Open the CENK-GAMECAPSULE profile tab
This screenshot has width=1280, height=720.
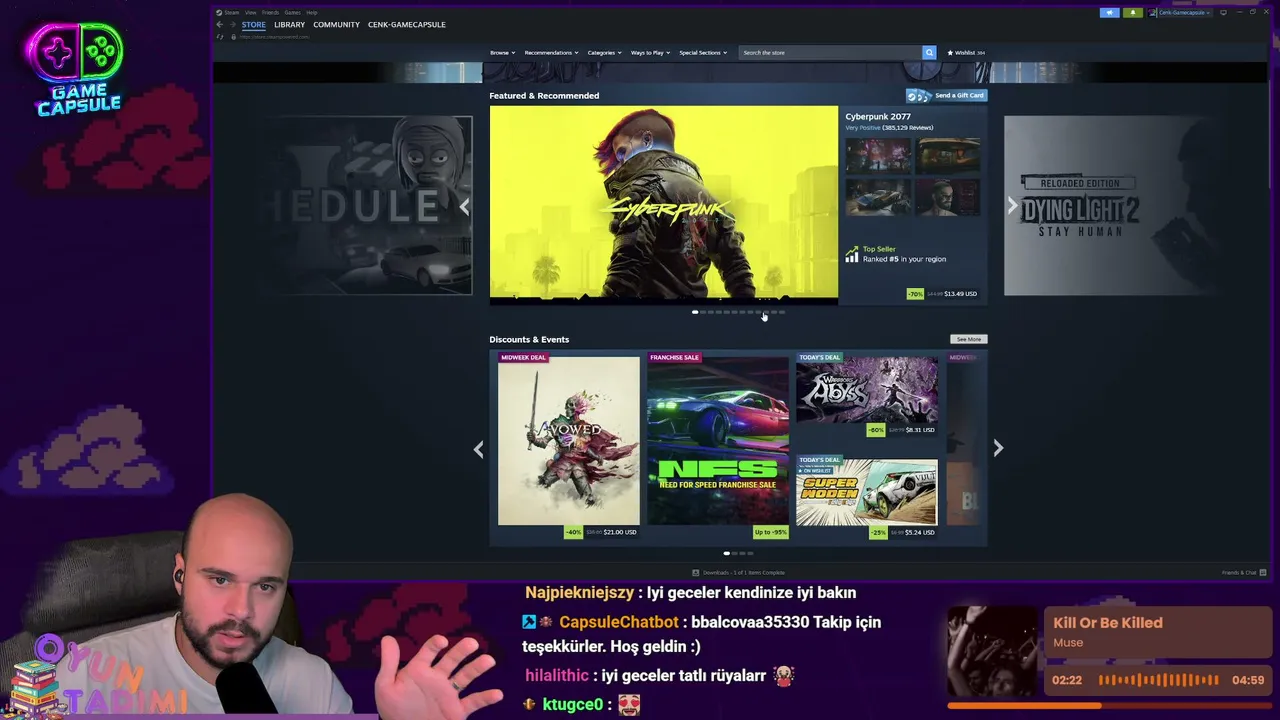tap(407, 24)
